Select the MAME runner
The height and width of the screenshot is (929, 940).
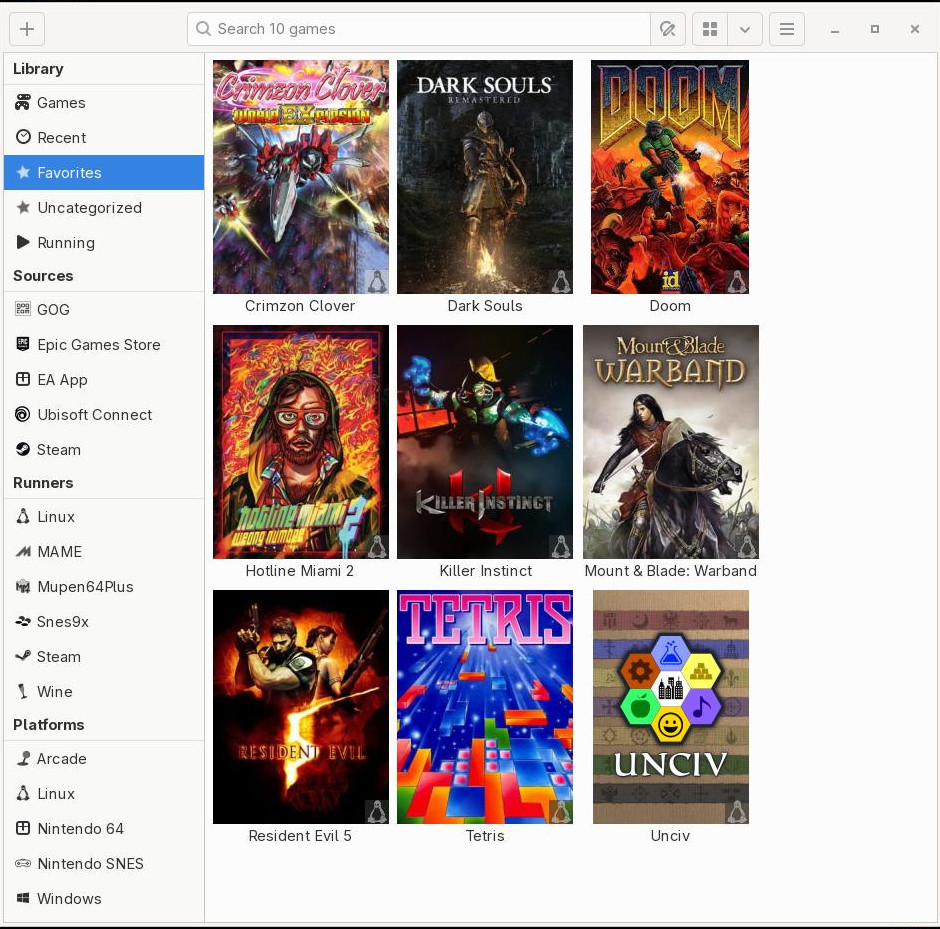pos(104,551)
